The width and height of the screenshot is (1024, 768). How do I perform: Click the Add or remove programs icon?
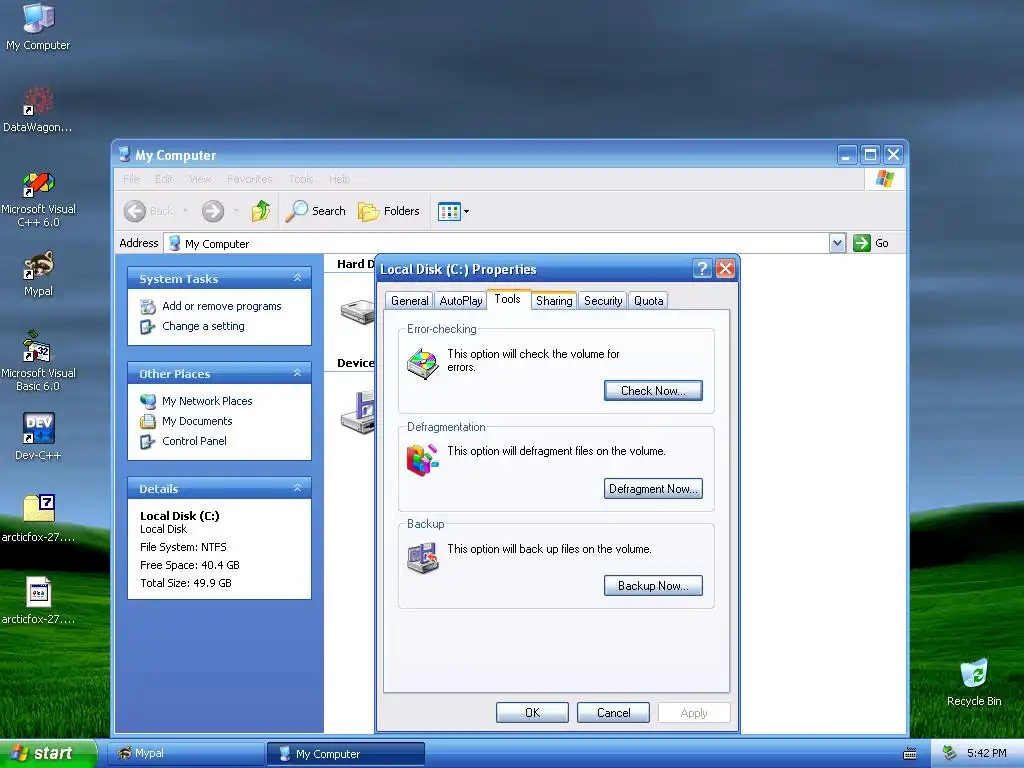(148, 306)
